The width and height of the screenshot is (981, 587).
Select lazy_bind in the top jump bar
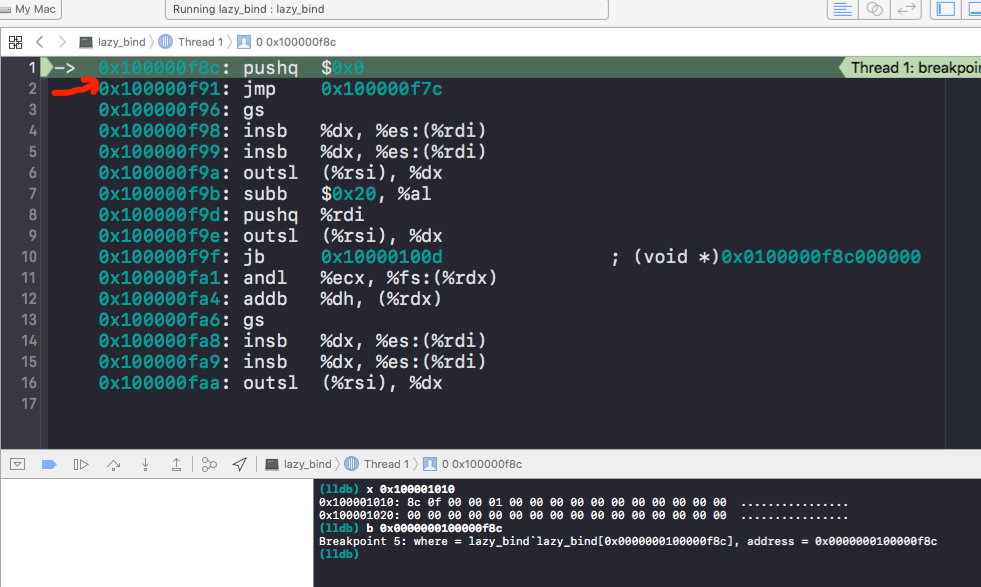click(113, 42)
